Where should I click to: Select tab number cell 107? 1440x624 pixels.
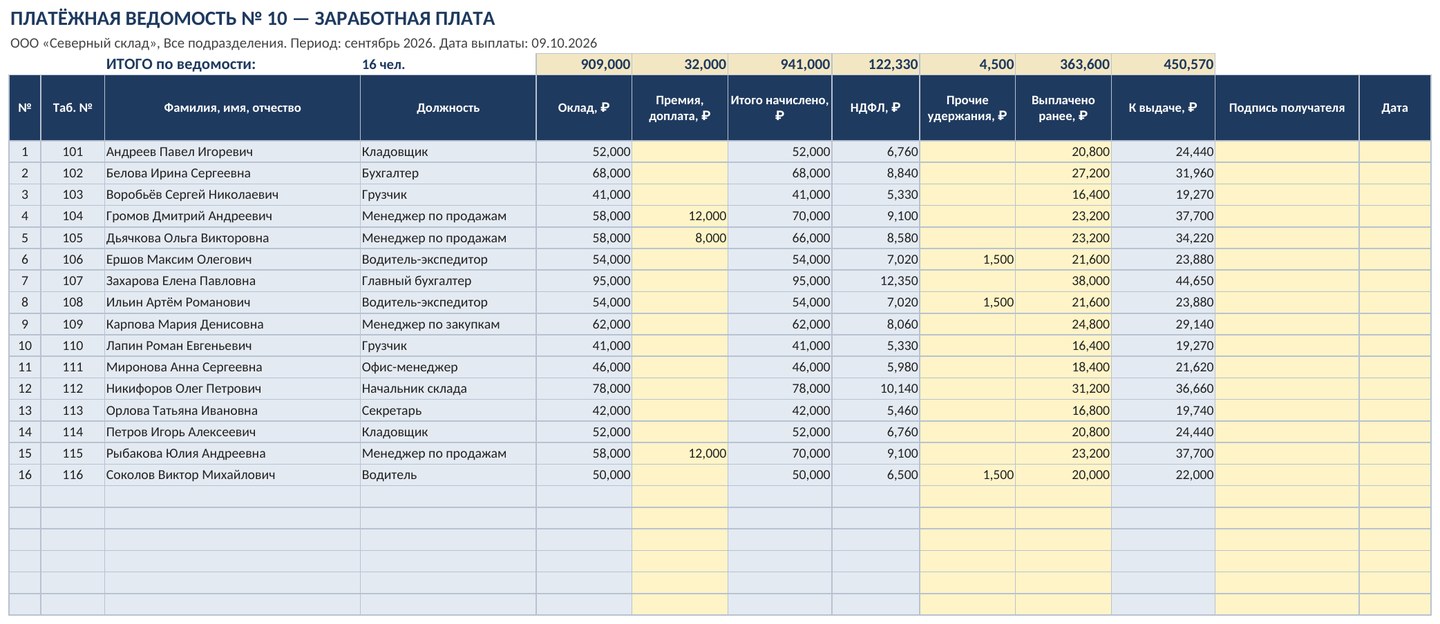tap(72, 281)
